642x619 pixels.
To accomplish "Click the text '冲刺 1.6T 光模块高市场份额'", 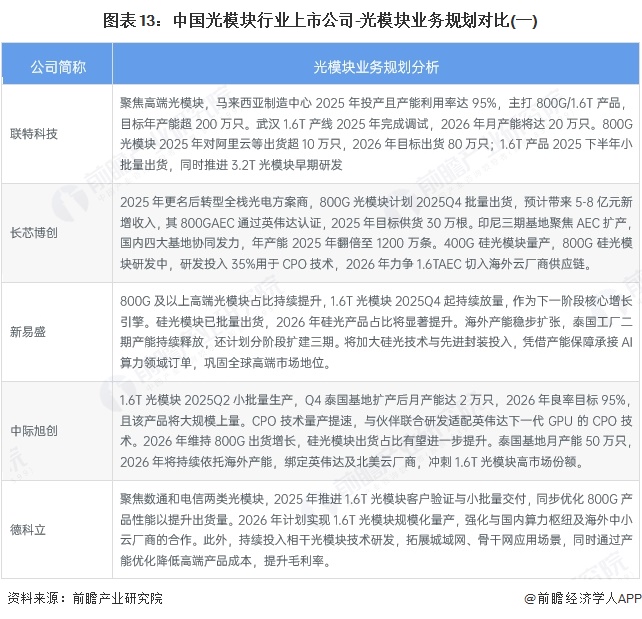I will [x=506, y=462].
